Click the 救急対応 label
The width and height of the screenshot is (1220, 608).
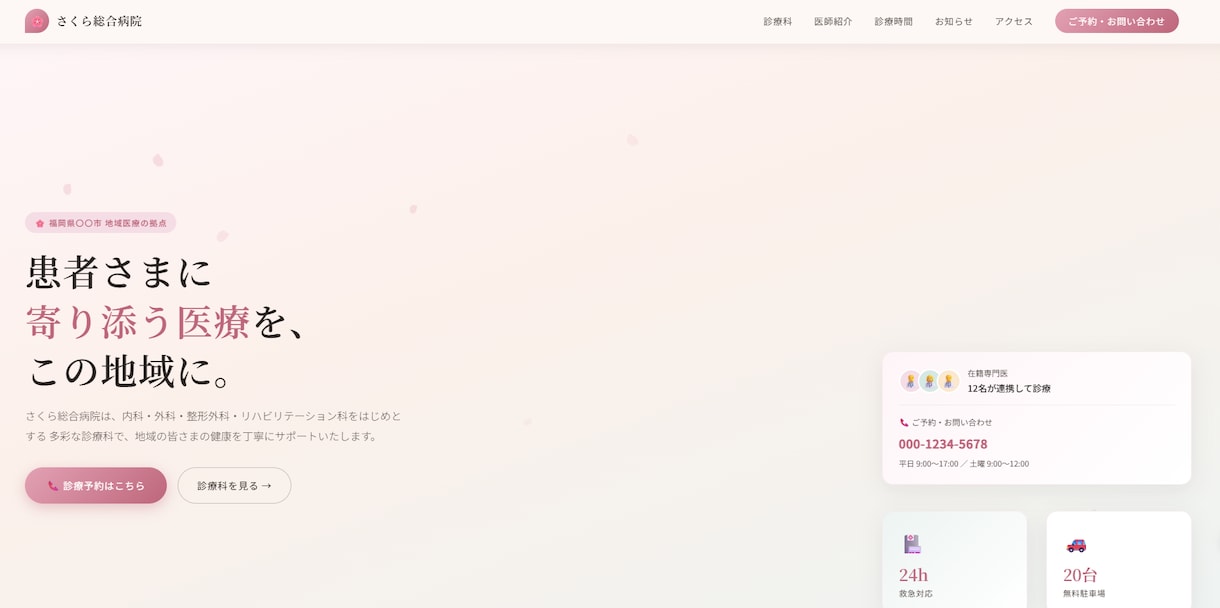click(916, 594)
